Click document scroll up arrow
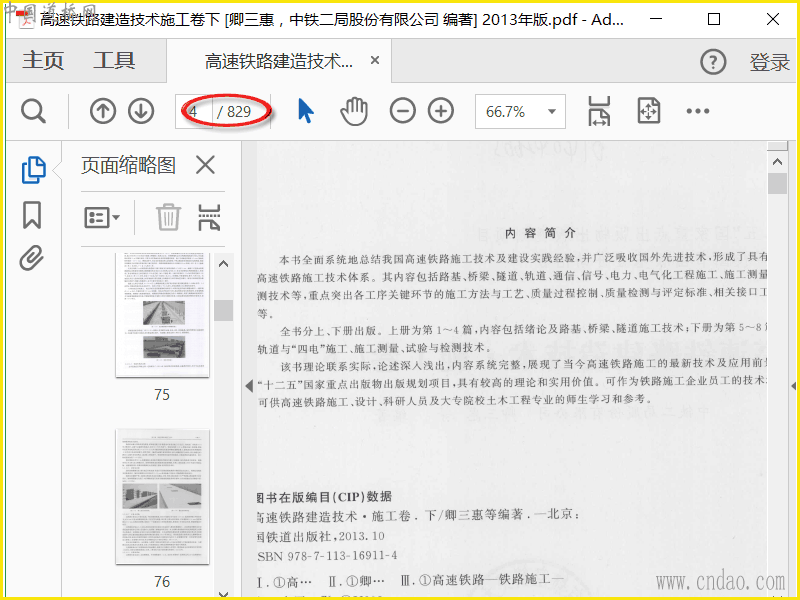Image resolution: width=800 pixels, height=600 pixels. [x=777, y=162]
